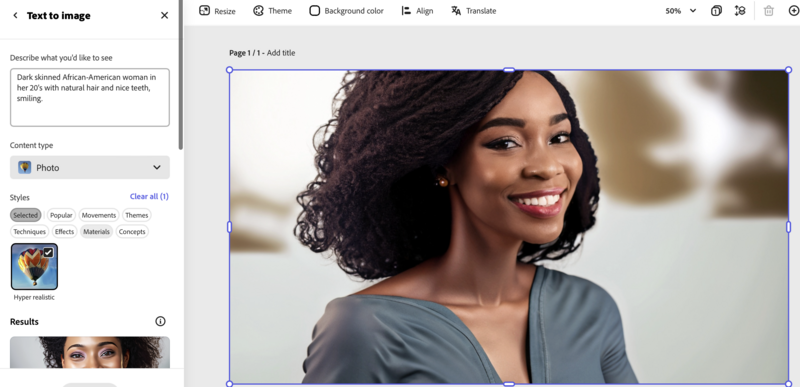Image resolution: width=800 pixels, height=387 pixels.
Task: Switch to Techniques styles tab
Action: [x=30, y=231]
